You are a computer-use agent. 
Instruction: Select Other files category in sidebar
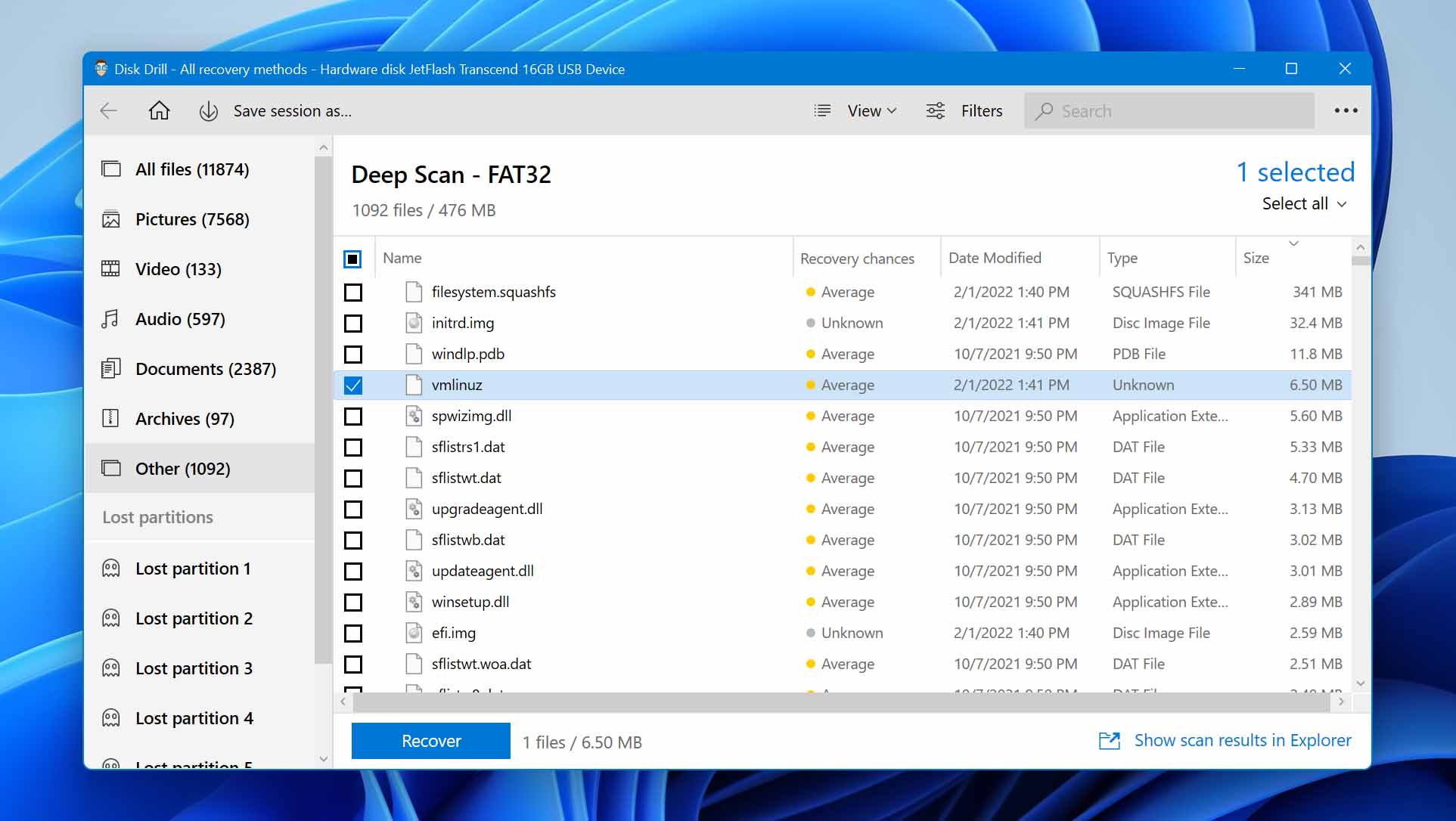183,467
